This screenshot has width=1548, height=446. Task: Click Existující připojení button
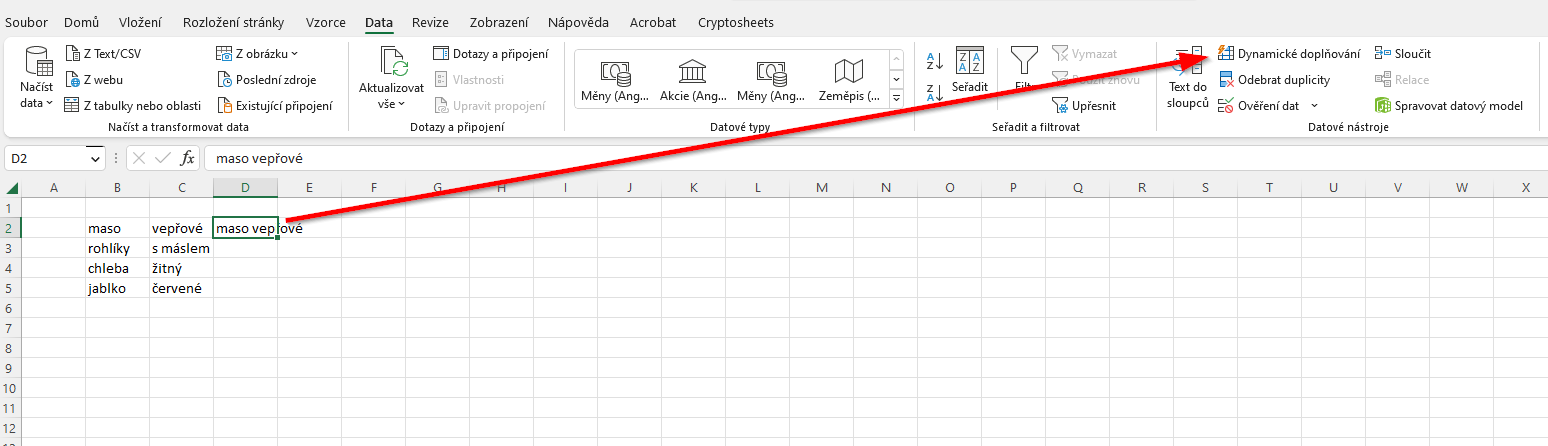tap(276, 106)
